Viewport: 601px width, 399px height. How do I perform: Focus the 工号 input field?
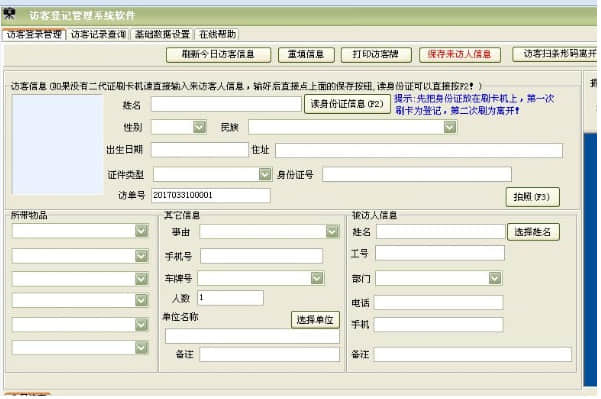(440, 253)
